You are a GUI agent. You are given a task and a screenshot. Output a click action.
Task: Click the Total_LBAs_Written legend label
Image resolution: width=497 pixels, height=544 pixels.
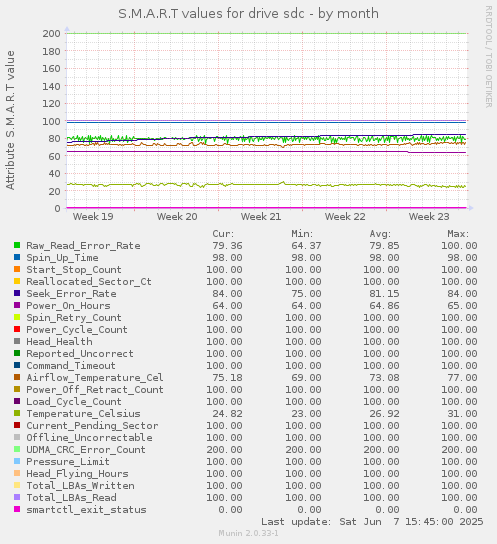80,485
